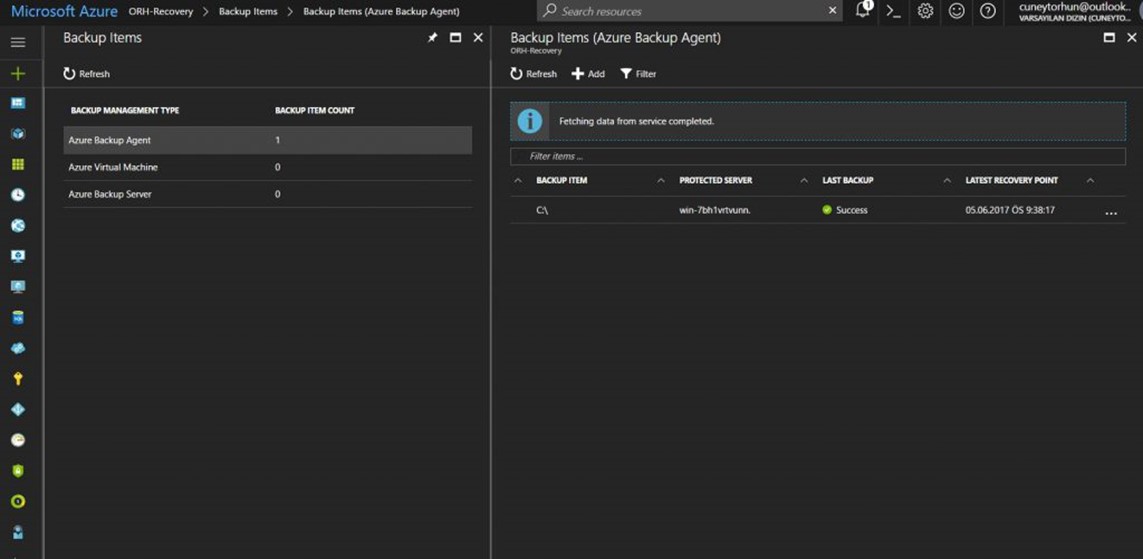Open the clock Recent icon in sidebar
Screen dimensions: 1143x559
pos(18,195)
